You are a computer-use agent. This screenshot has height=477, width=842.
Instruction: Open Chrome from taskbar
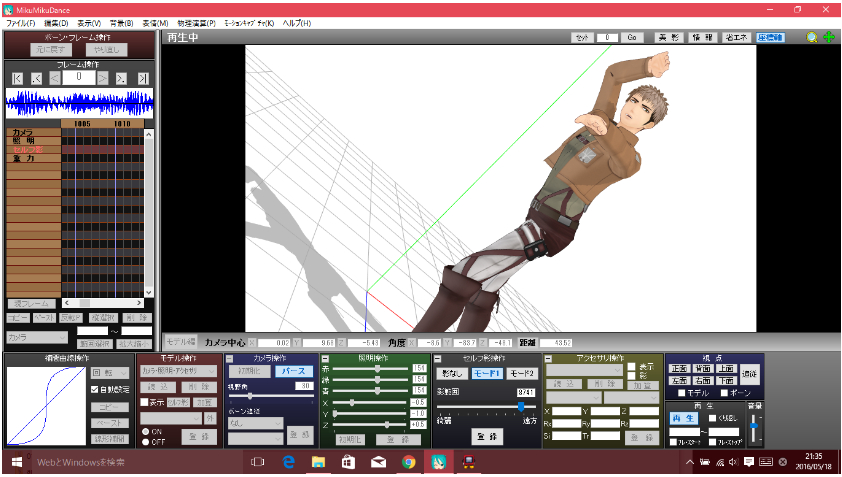(409, 462)
